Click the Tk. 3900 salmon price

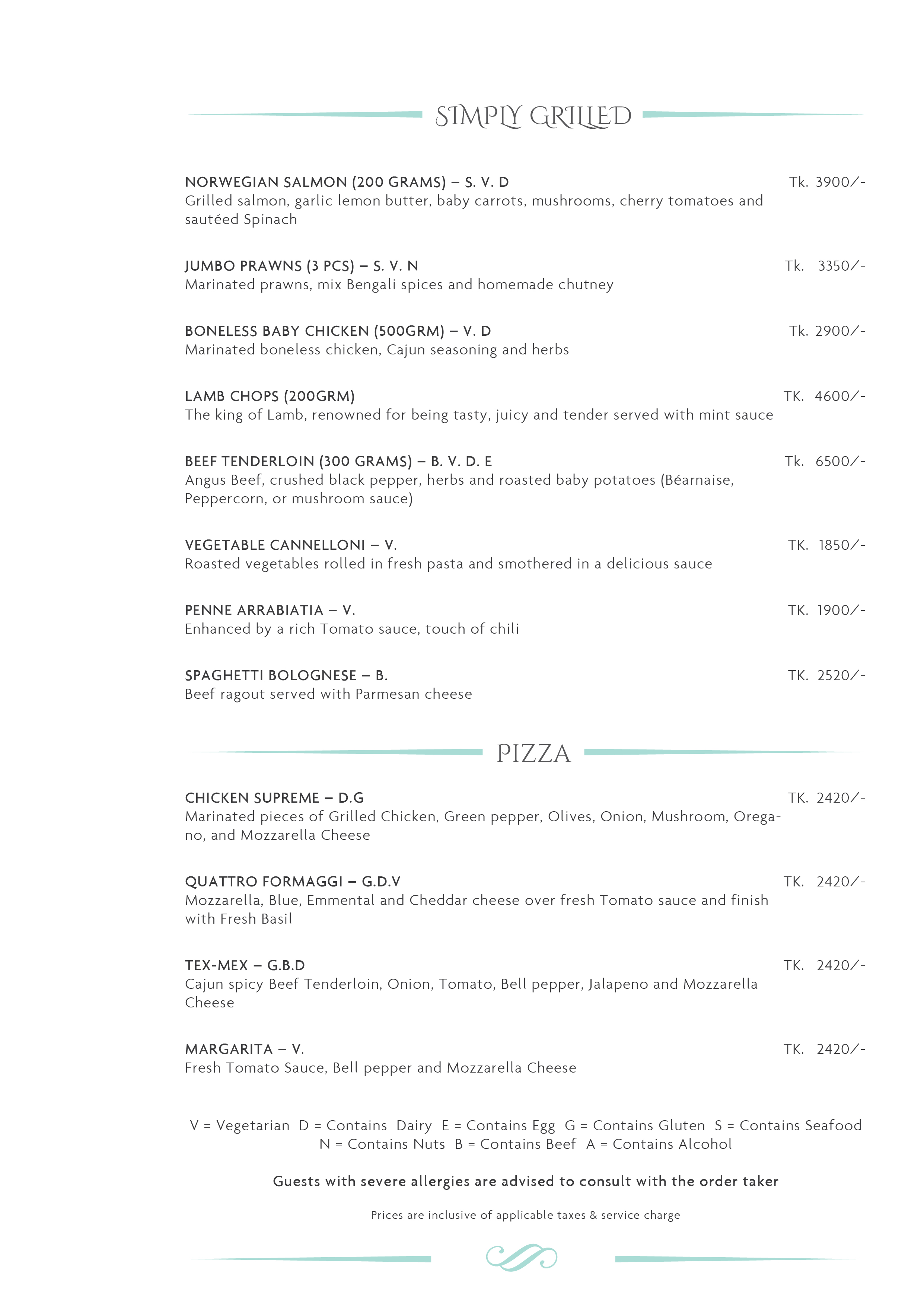tap(827, 182)
